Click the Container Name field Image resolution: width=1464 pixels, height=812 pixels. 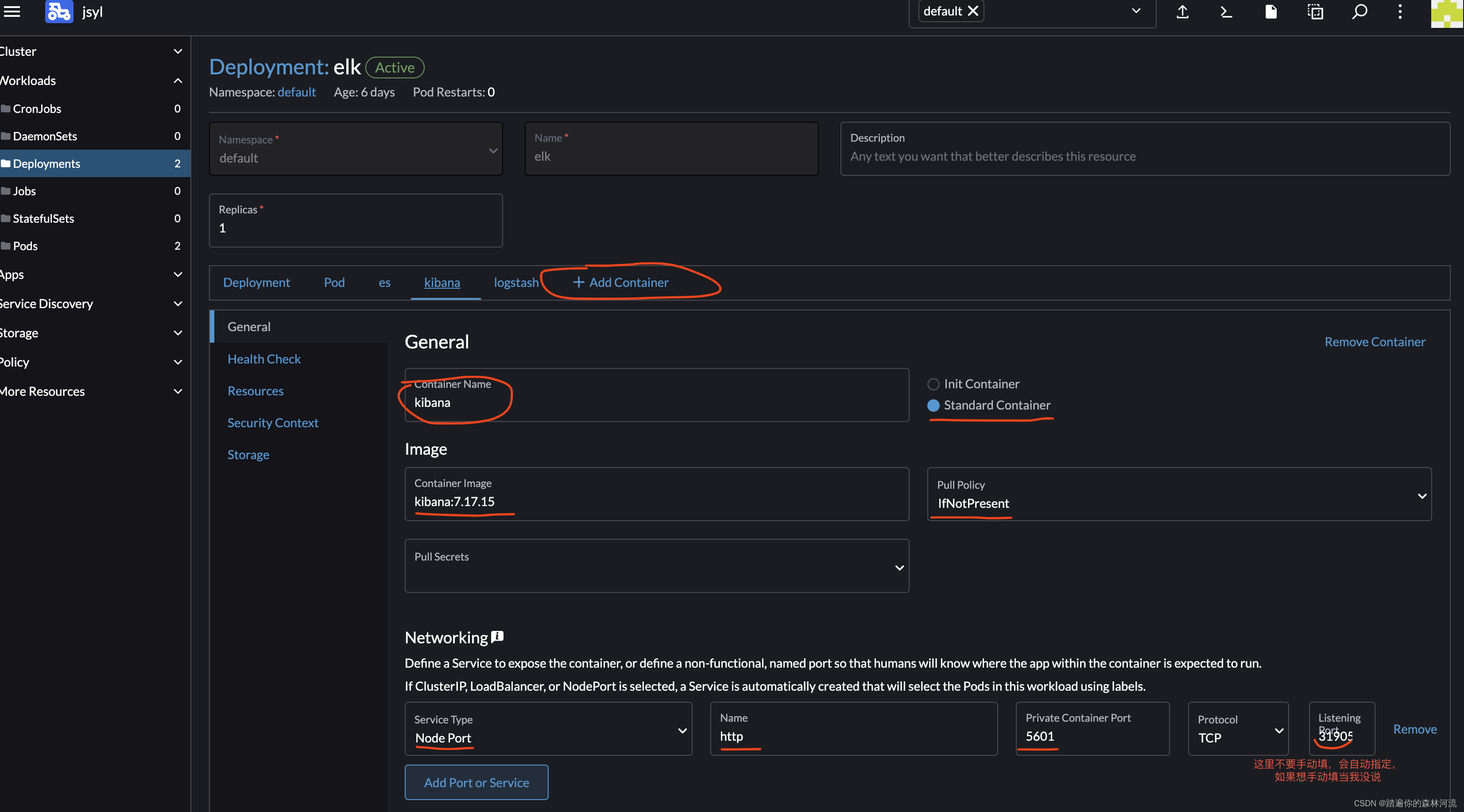tap(656, 395)
